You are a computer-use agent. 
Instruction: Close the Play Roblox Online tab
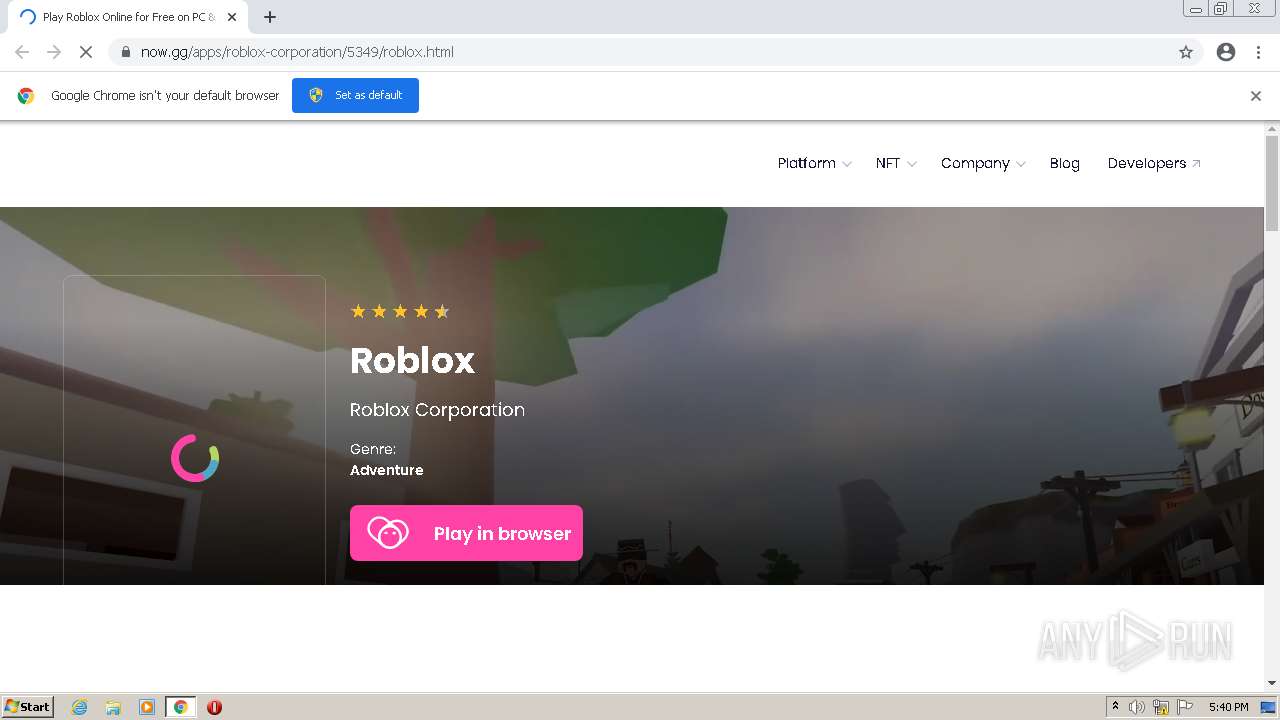232,17
